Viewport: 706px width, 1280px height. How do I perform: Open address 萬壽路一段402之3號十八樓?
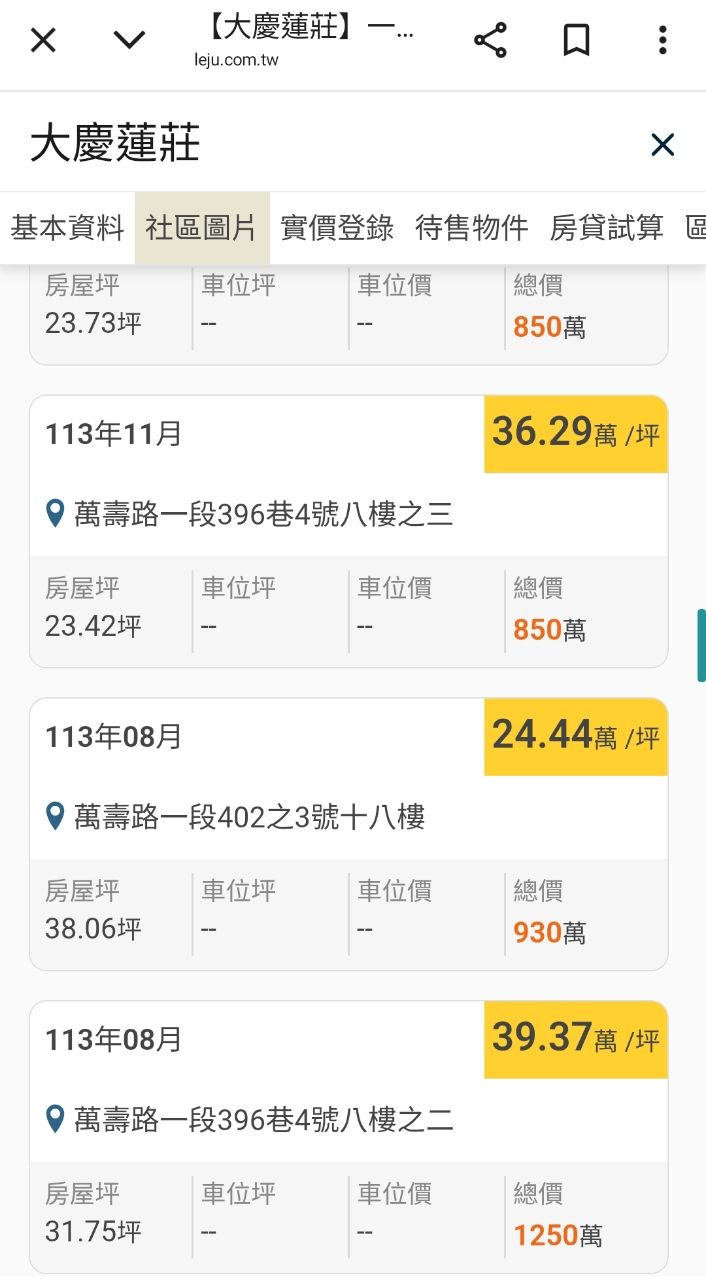[249, 818]
